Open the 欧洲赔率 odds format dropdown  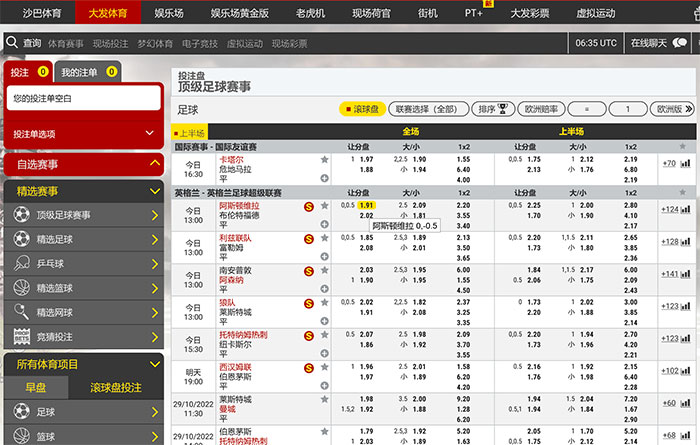pyautogui.click(x=671, y=109)
